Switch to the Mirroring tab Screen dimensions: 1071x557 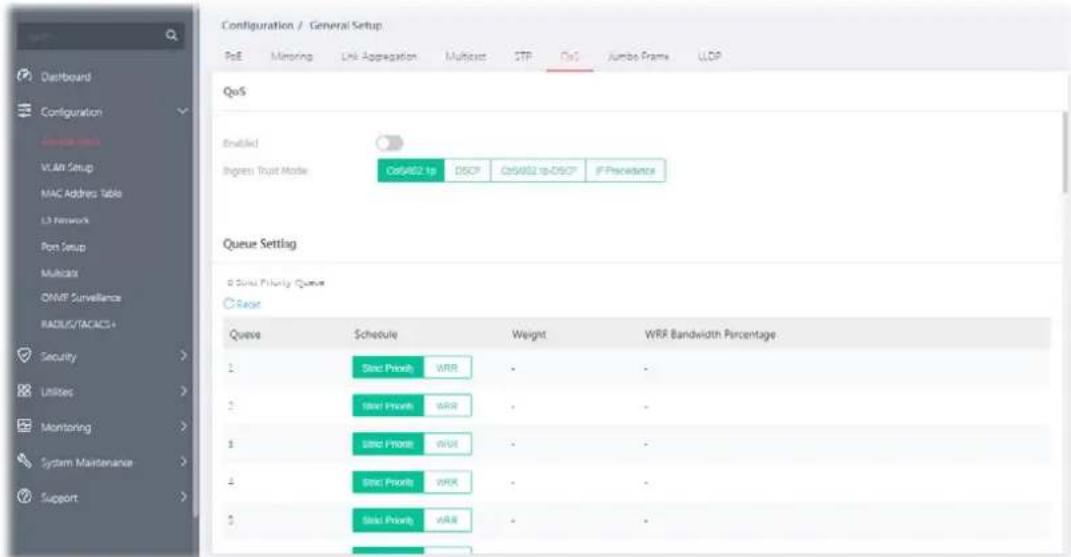(292, 56)
